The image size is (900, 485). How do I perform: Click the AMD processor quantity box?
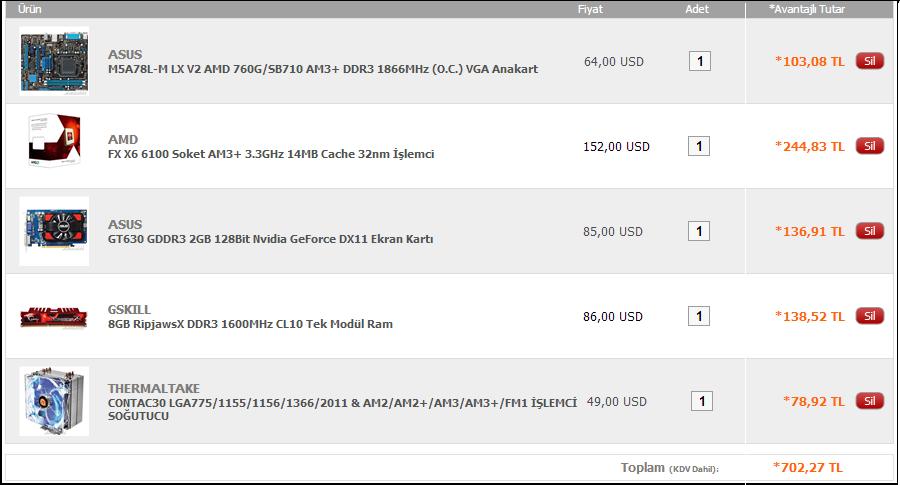click(x=700, y=146)
